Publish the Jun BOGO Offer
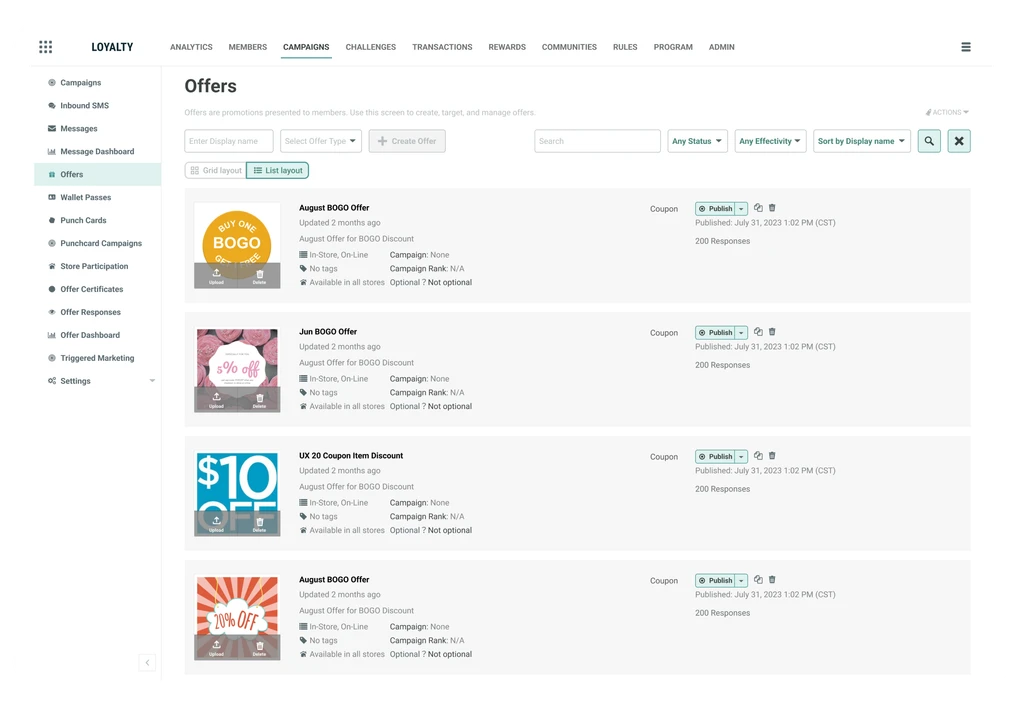 coord(715,333)
